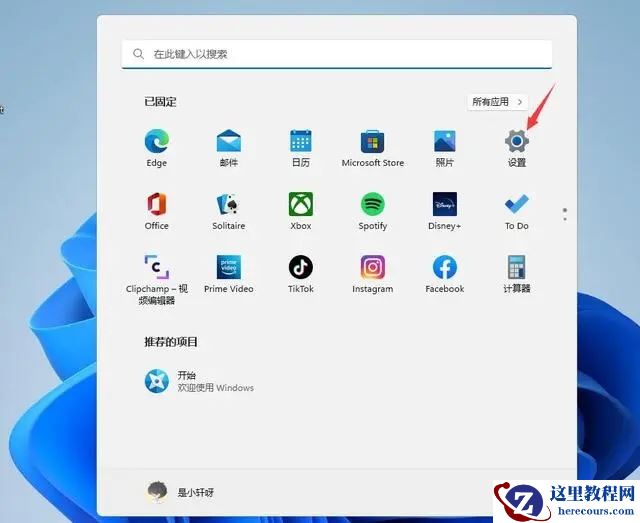640x523 pixels.
Task: Start the Solitaire game
Action: click(x=229, y=211)
